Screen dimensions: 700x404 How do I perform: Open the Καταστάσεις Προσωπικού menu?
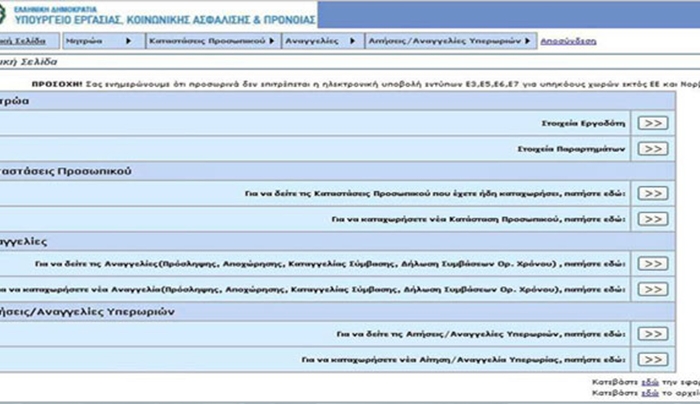[213, 41]
